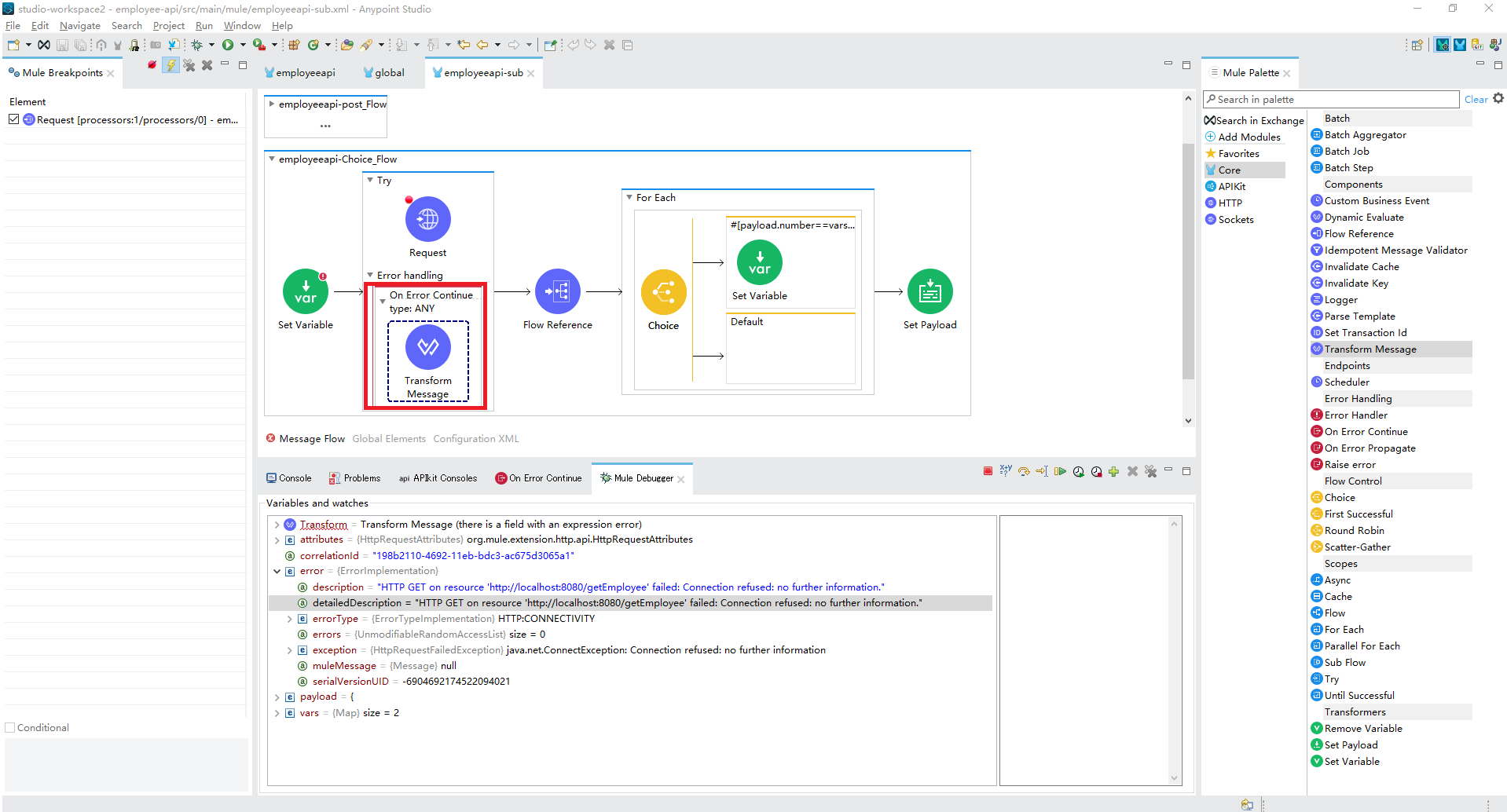The width and height of the screenshot is (1507, 812).
Task: Select the Request HTTP component in Try scope
Action: point(427,219)
